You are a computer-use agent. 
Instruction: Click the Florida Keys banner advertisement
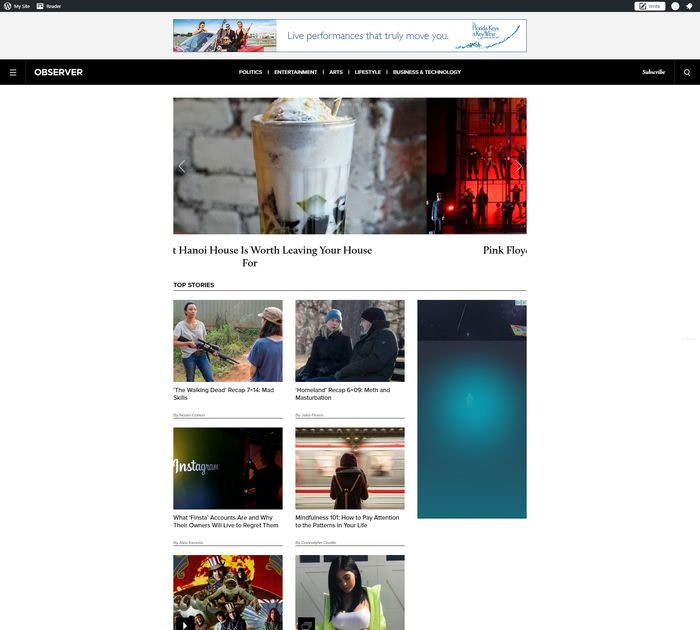[350, 36]
